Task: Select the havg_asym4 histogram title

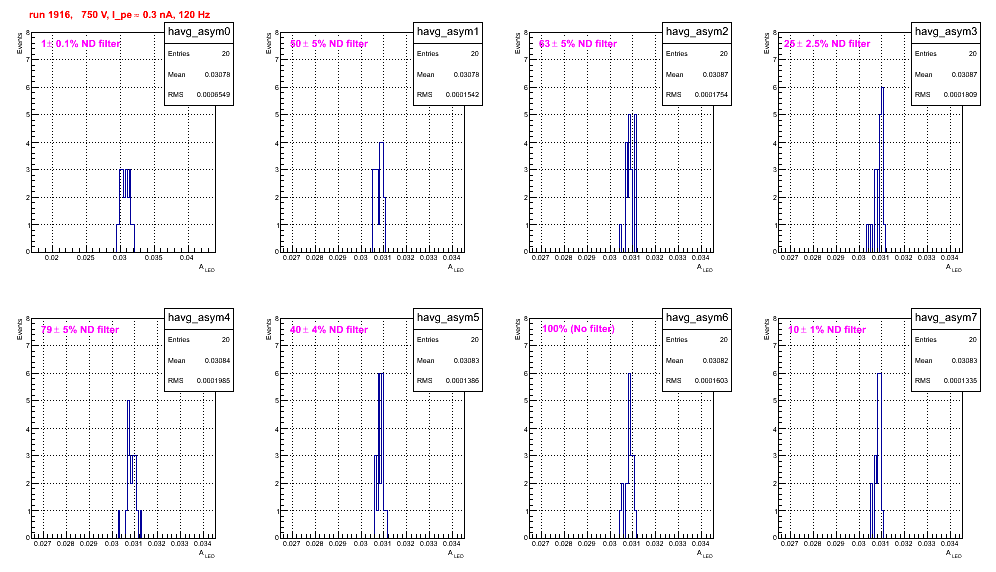Action: point(199,317)
